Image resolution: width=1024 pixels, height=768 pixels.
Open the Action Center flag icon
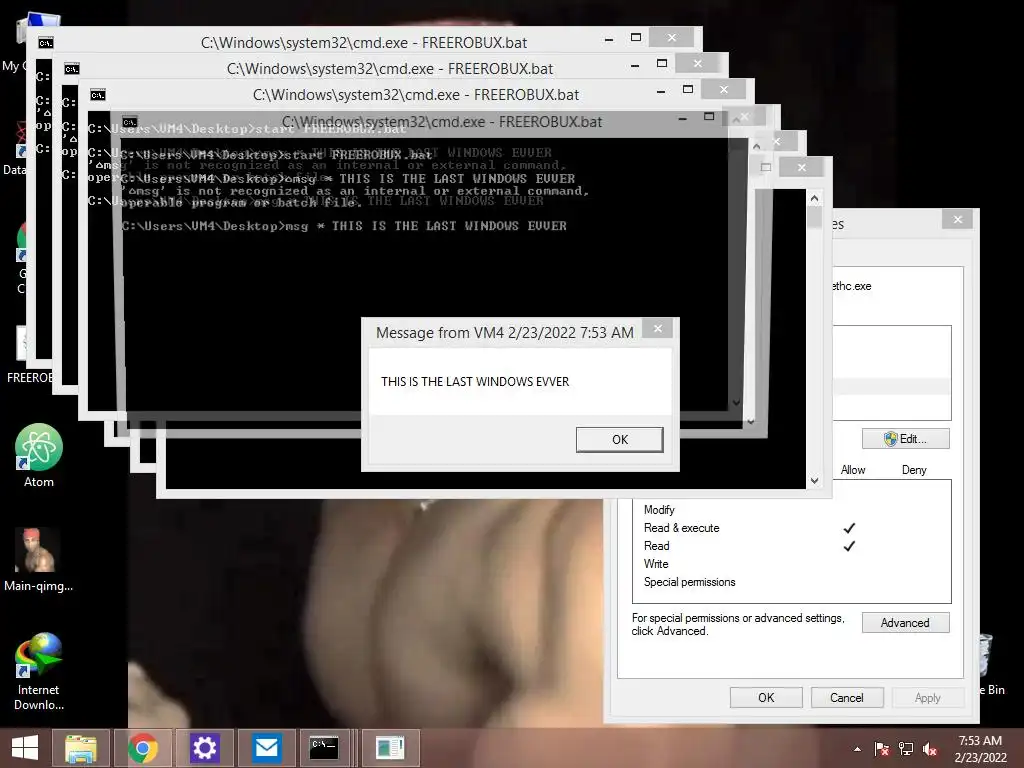click(x=881, y=749)
